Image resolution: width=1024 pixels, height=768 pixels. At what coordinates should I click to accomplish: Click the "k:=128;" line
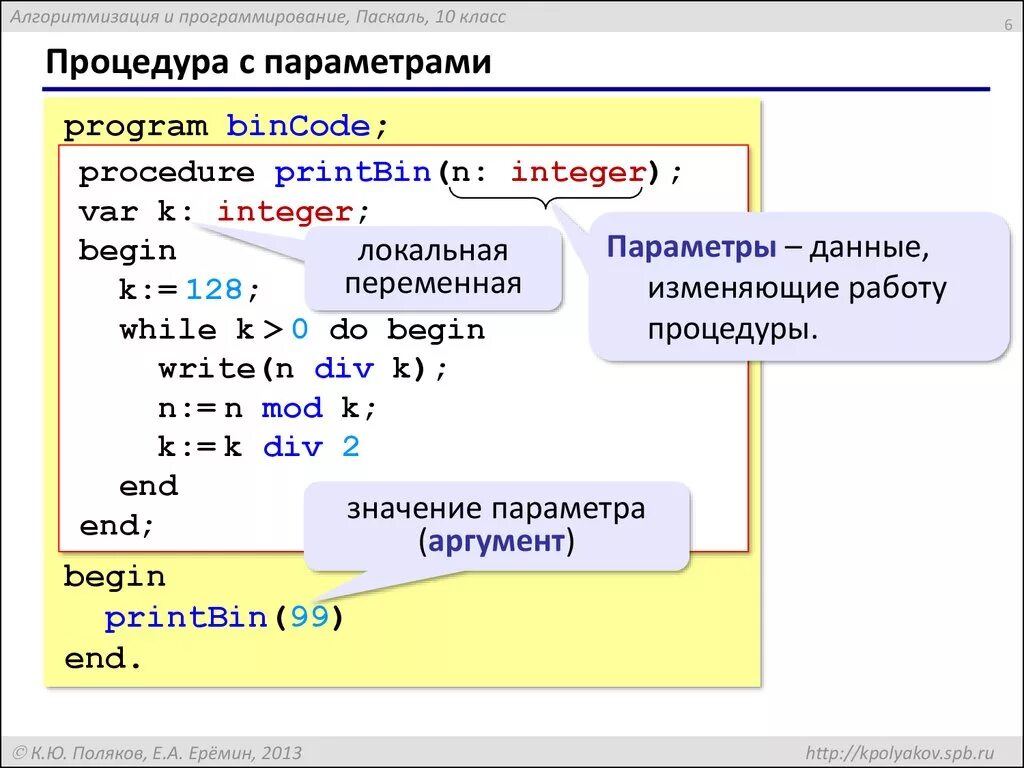click(189, 289)
